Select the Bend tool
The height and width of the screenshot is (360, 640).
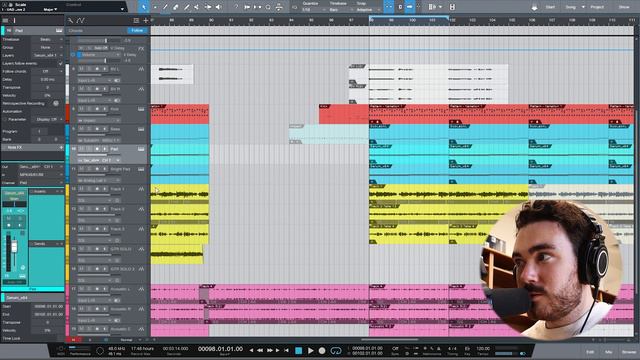tap(207, 7)
